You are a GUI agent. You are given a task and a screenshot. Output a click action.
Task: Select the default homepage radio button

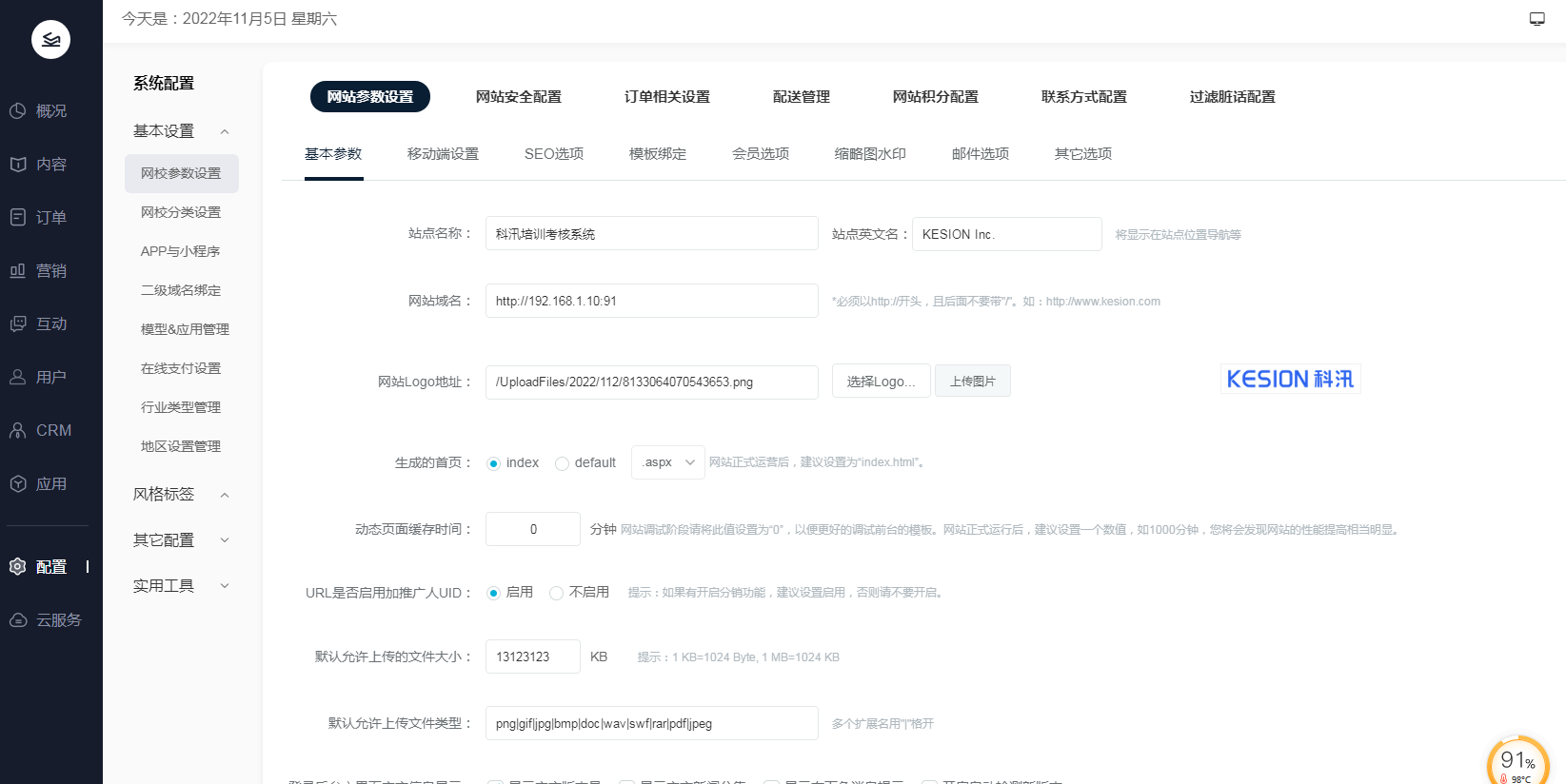coord(562,463)
